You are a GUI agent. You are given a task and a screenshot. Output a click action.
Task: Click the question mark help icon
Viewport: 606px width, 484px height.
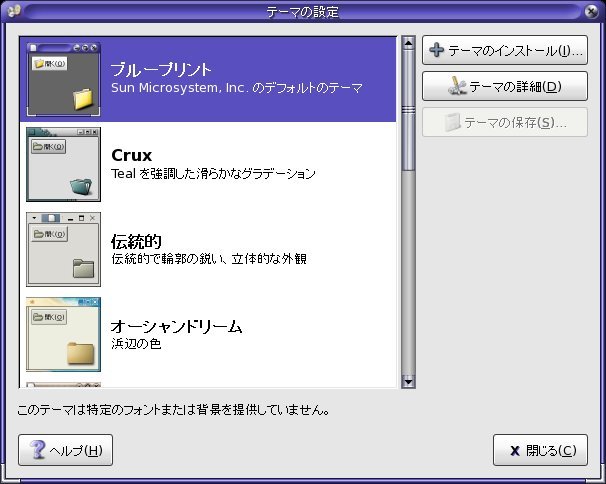coord(38,450)
